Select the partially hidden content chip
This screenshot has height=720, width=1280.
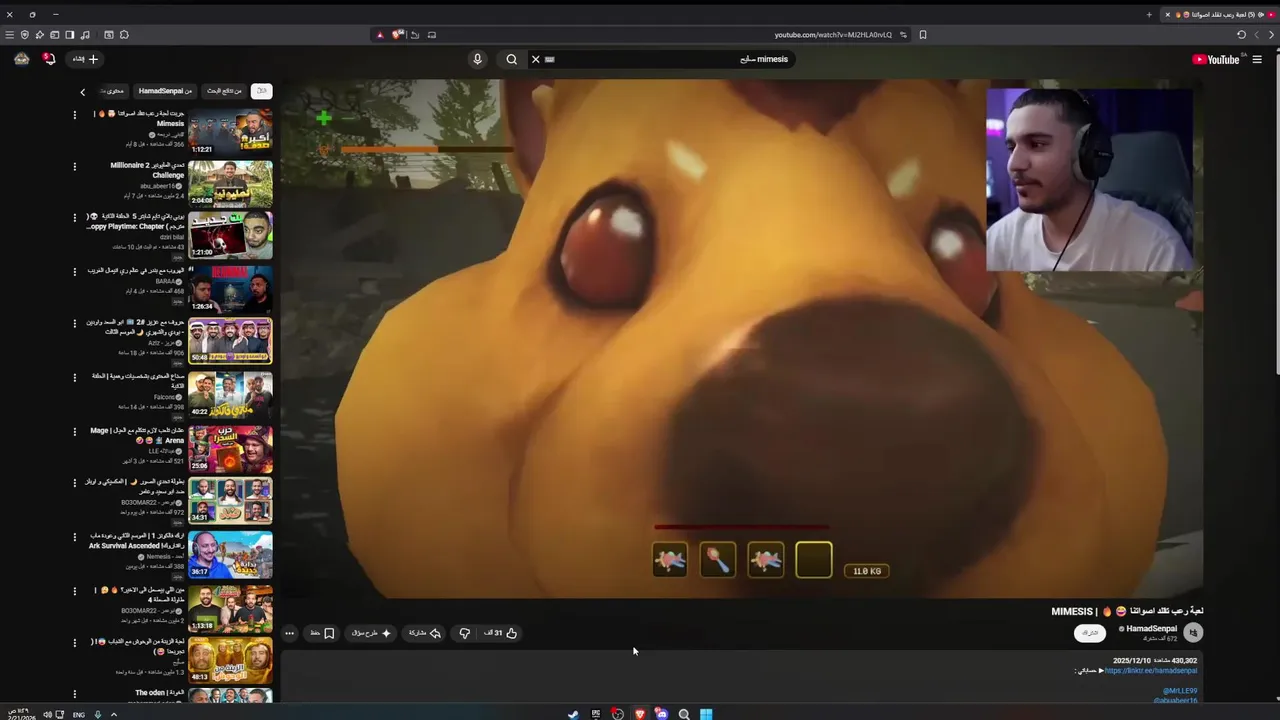(x=112, y=91)
